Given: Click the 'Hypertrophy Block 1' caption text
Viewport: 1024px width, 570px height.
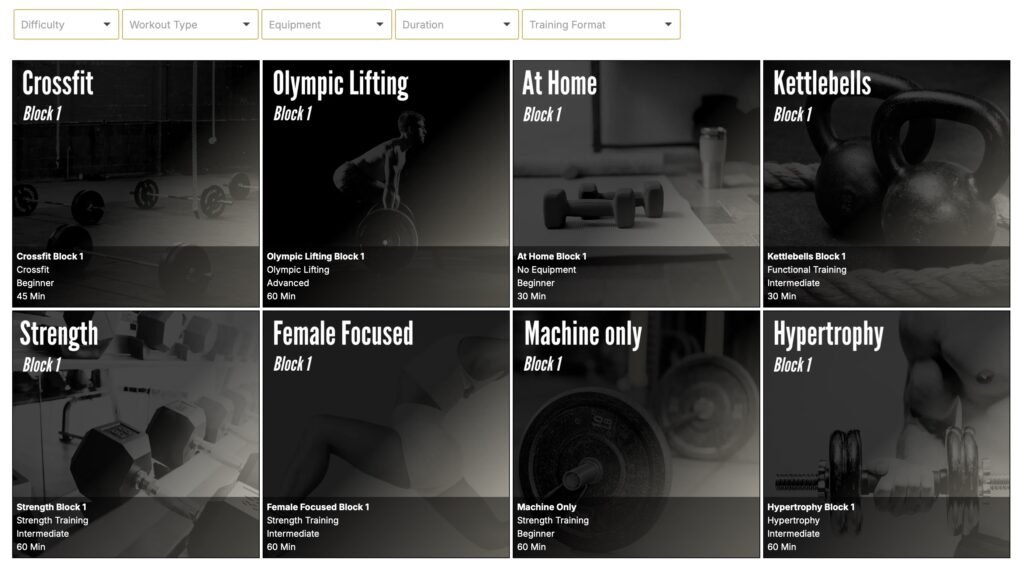Looking at the screenshot, I should tap(810, 508).
